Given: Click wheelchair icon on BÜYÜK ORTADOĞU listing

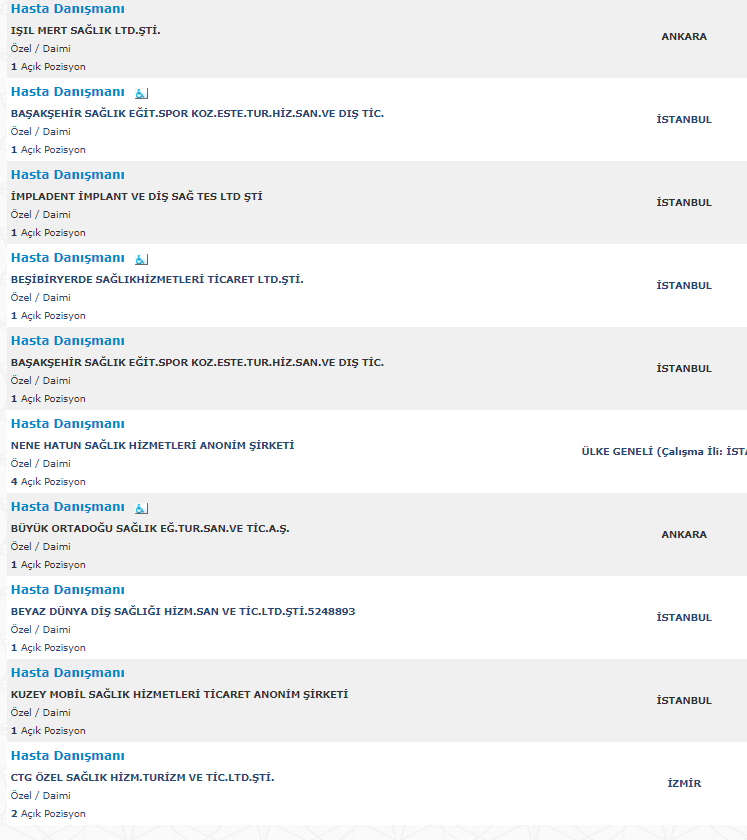Looking at the screenshot, I should (x=141, y=508).
